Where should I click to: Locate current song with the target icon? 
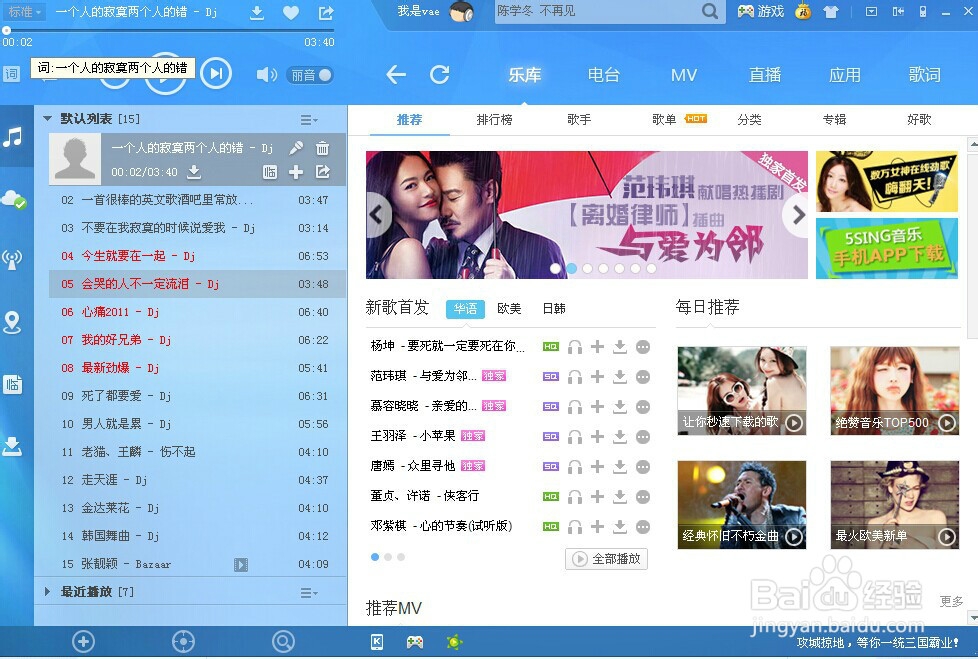183,642
